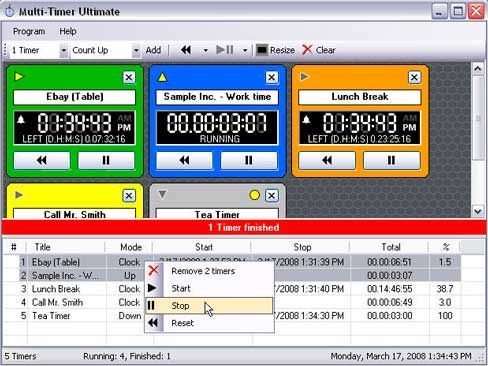The width and height of the screenshot is (488, 366).
Task: Open the 1 Timer dropdown
Action: pos(63,50)
